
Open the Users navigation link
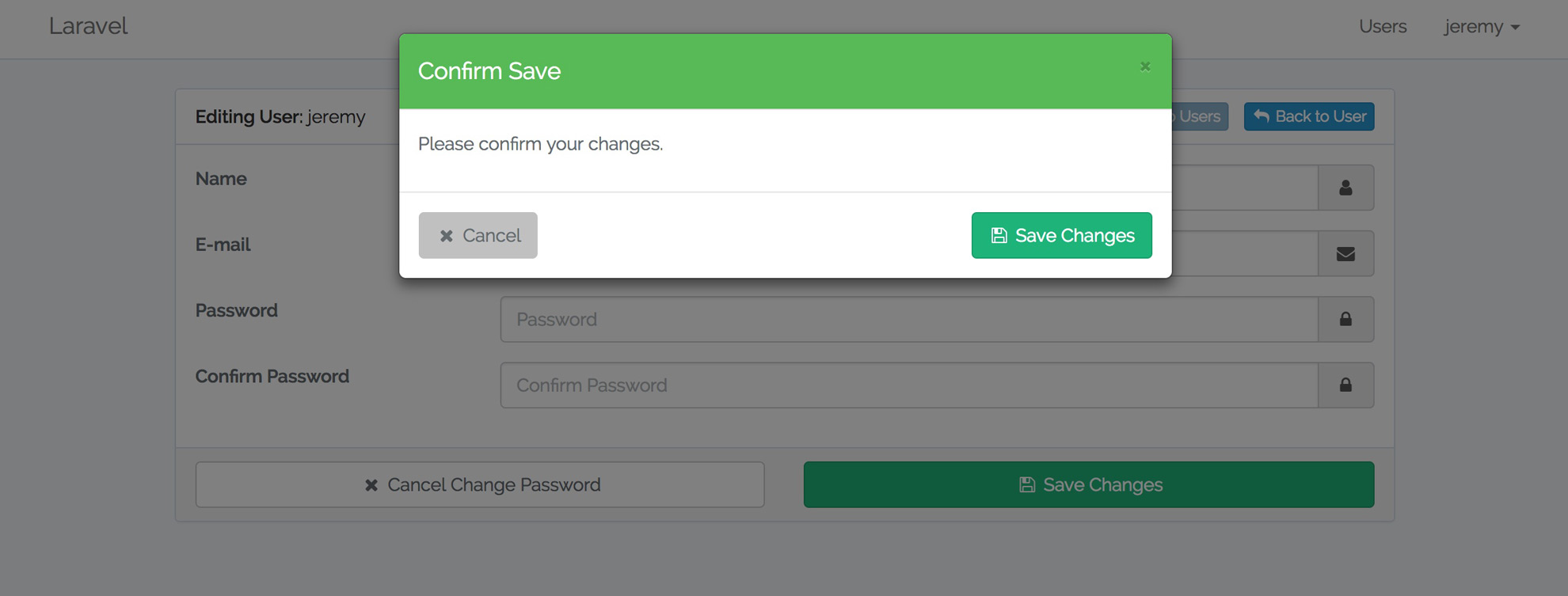(x=1383, y=26)
